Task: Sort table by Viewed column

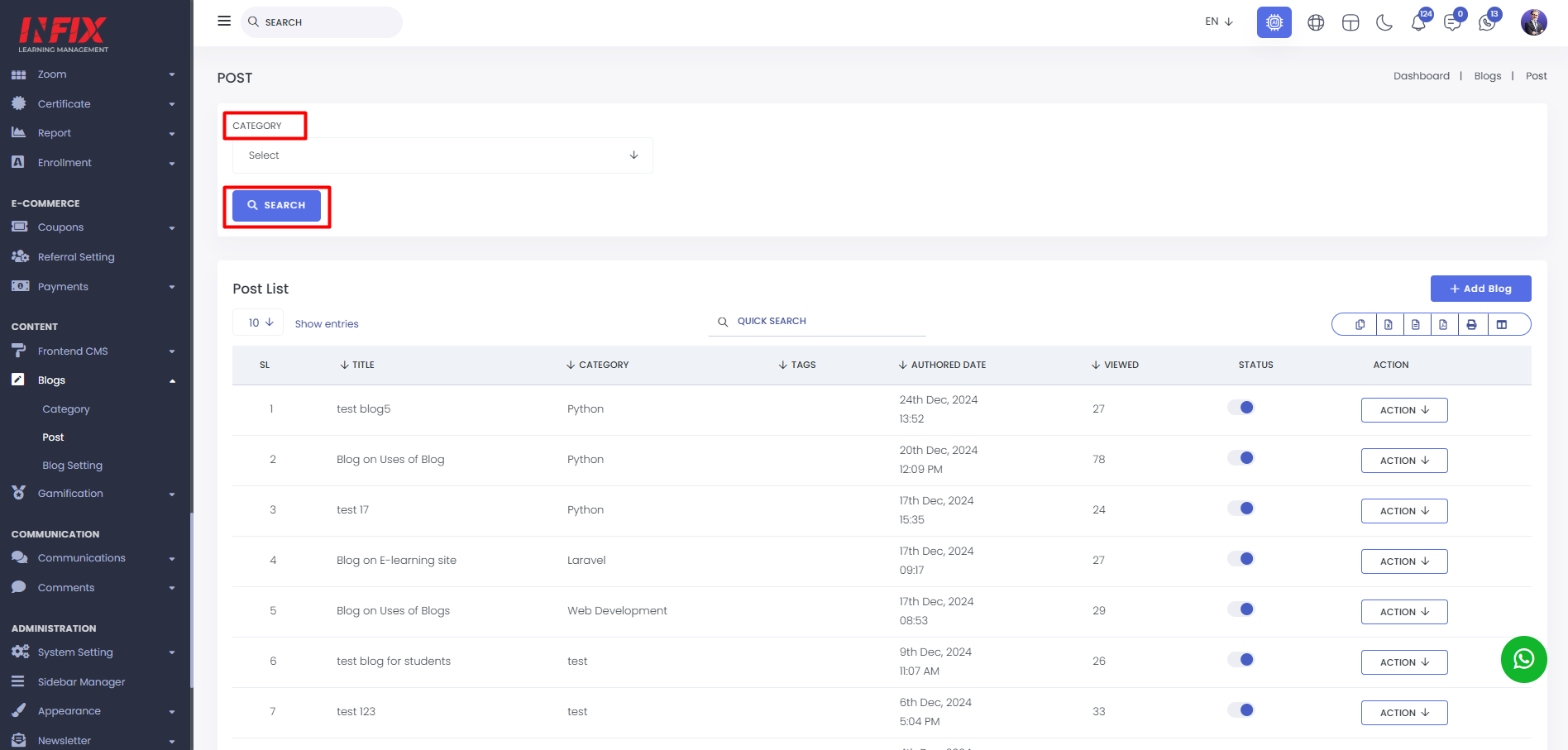Action: pos(1115,365)
